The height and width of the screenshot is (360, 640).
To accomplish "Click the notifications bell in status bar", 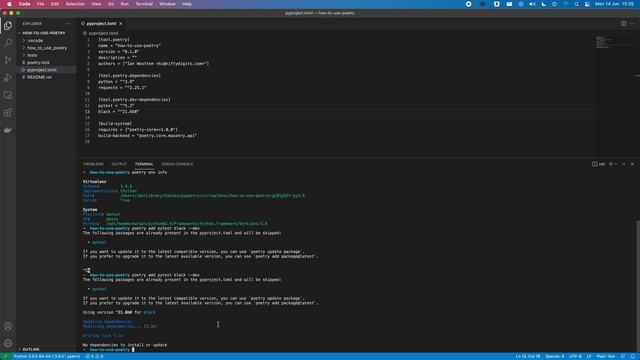I will tap(632, 356).
